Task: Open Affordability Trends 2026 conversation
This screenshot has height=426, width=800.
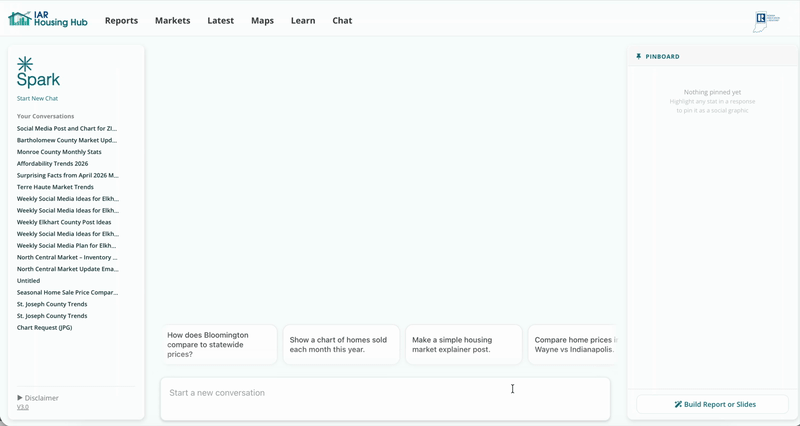Action: (x=53, y=163)
